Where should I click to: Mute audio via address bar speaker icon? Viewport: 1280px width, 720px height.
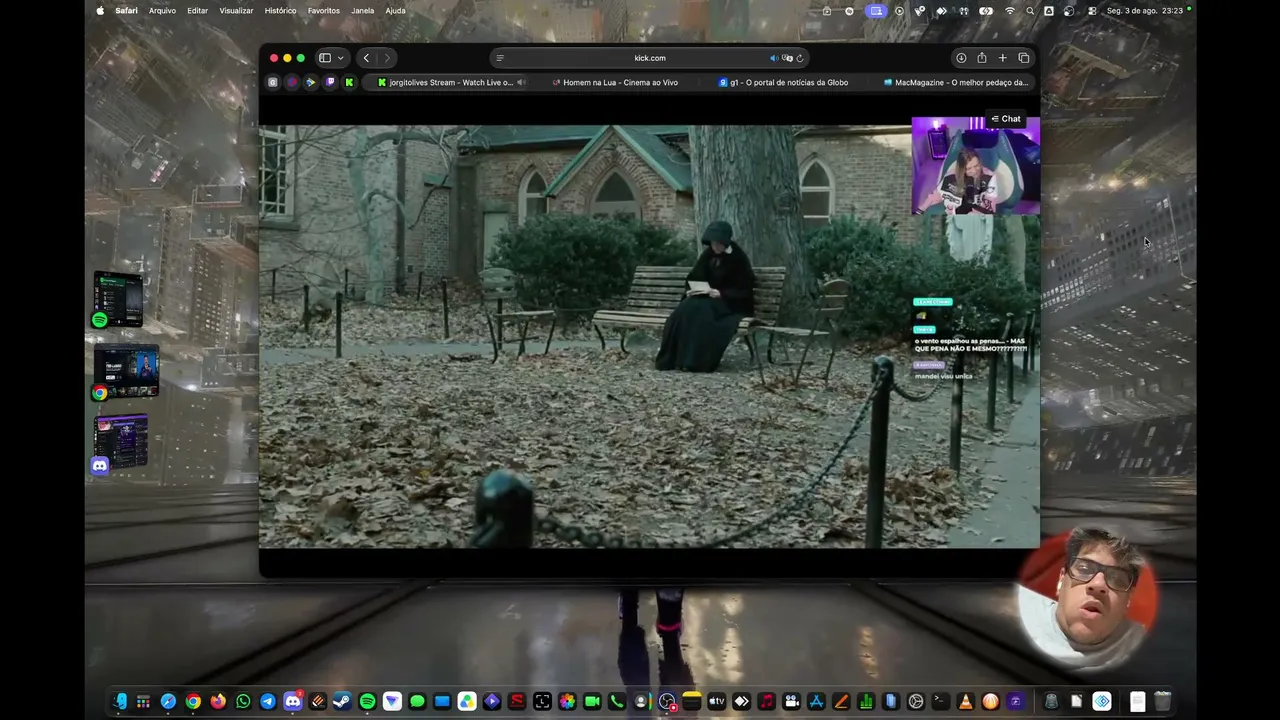(774, 58)
